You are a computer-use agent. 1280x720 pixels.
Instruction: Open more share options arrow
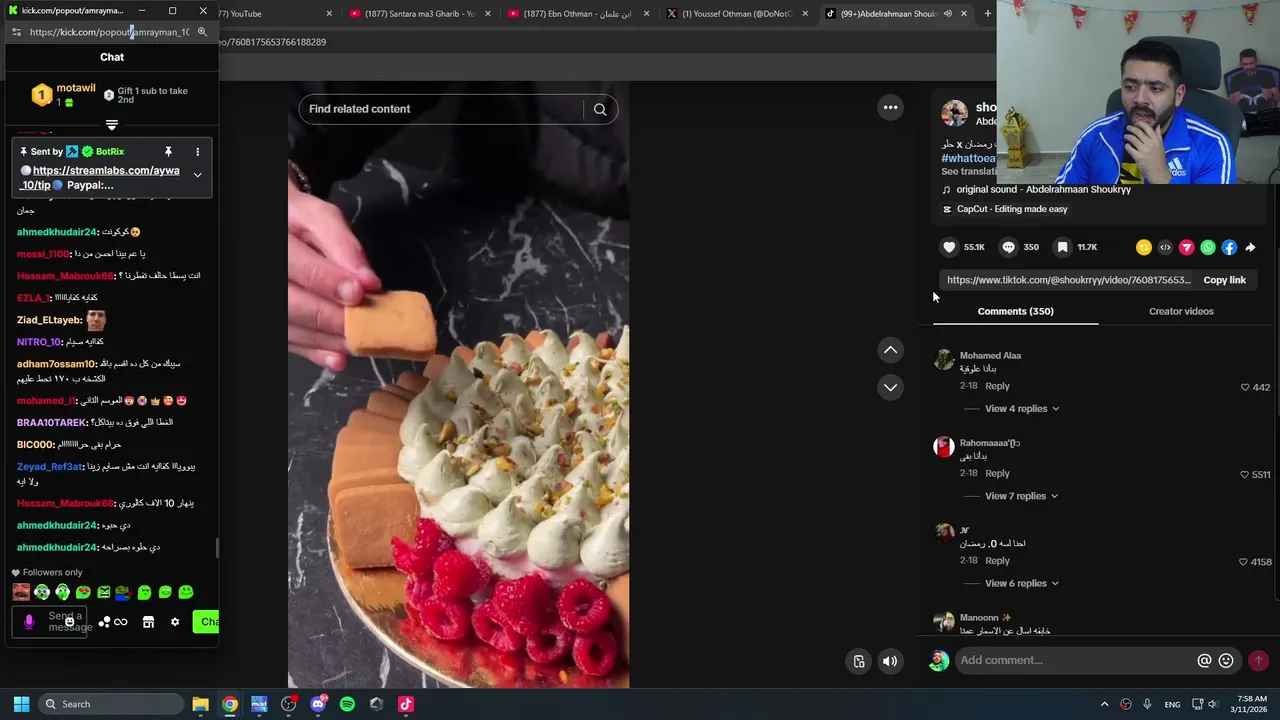1250,247
